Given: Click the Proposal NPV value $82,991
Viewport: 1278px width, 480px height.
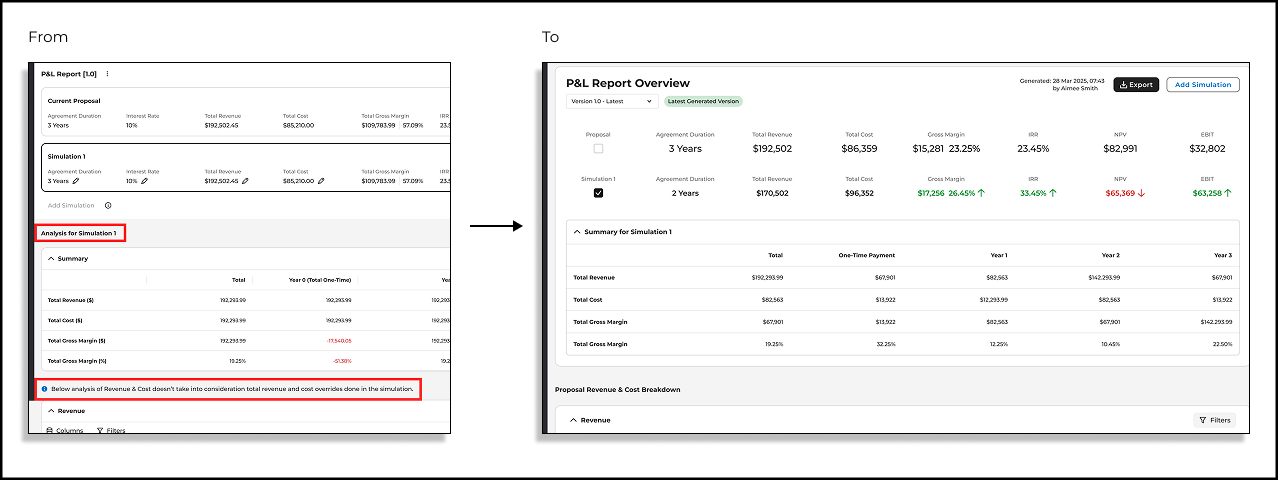Looking at the screenshot, I should pos(1120,148).
